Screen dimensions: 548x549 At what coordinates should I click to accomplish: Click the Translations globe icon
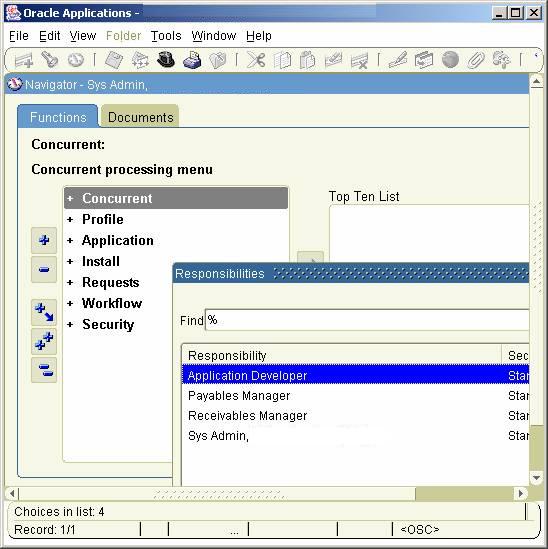[x=450, y=60]
